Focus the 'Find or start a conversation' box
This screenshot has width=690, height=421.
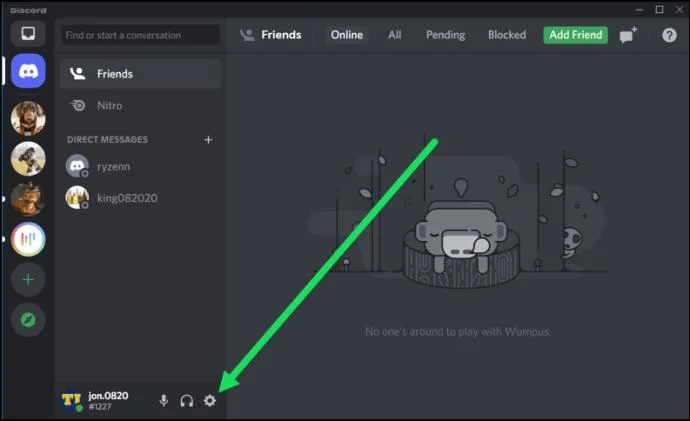click(x=140, y=35)
